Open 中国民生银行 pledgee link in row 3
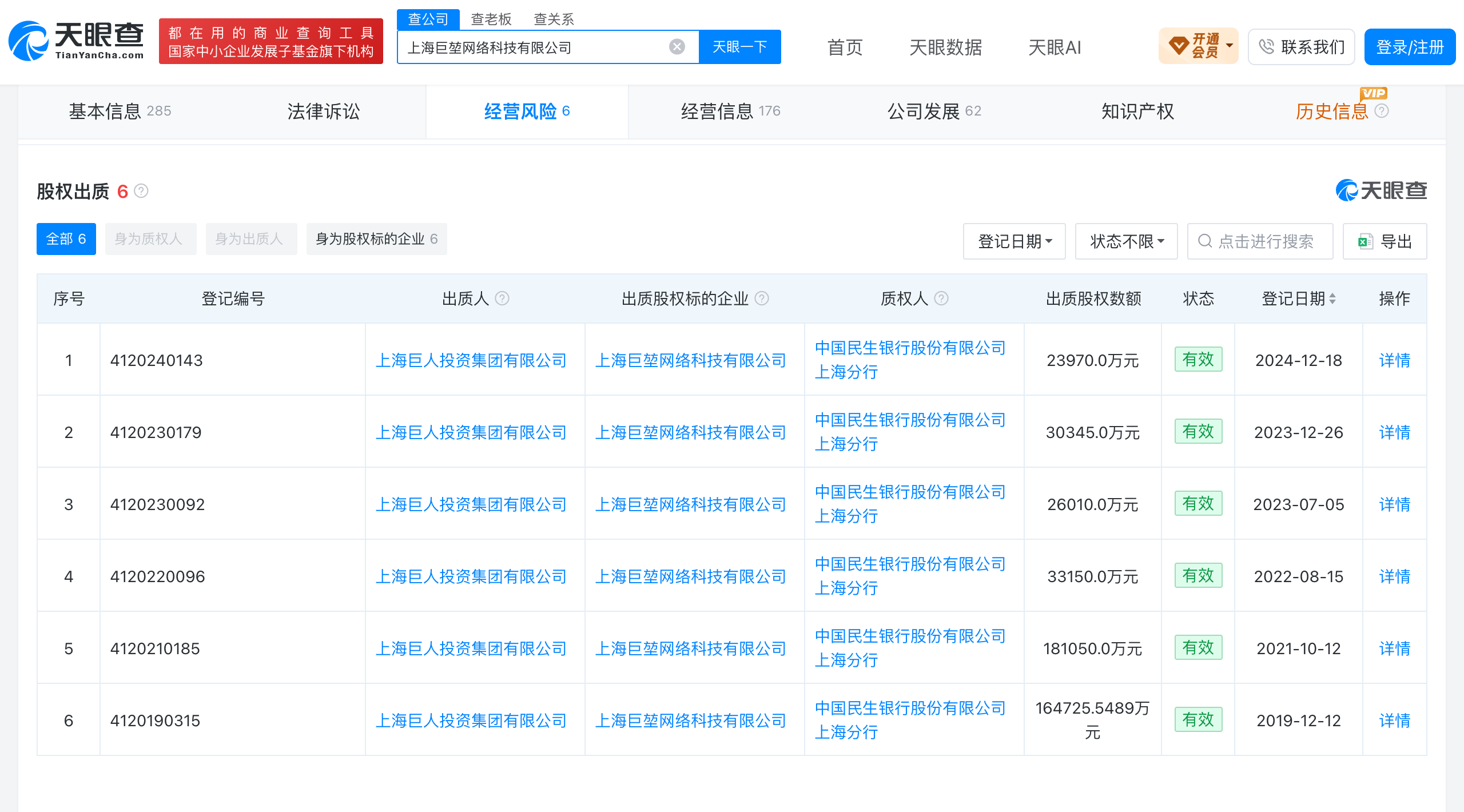The height and width of the screenshot is (812, 1464). click(x=910, y=504)
